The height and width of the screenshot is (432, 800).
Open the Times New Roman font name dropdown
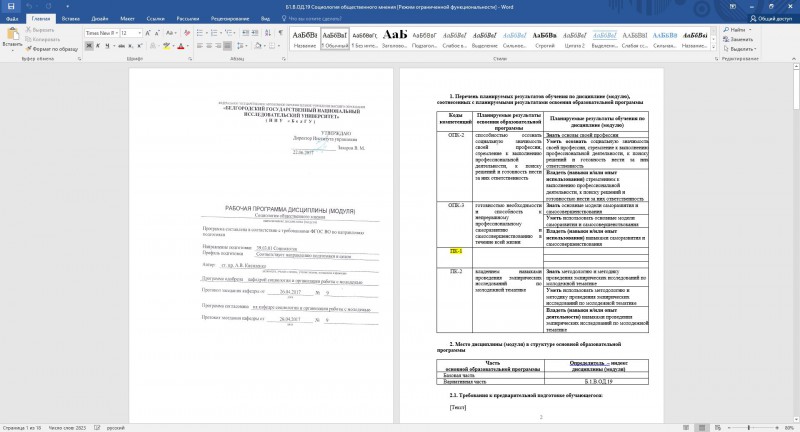point(117,33)
